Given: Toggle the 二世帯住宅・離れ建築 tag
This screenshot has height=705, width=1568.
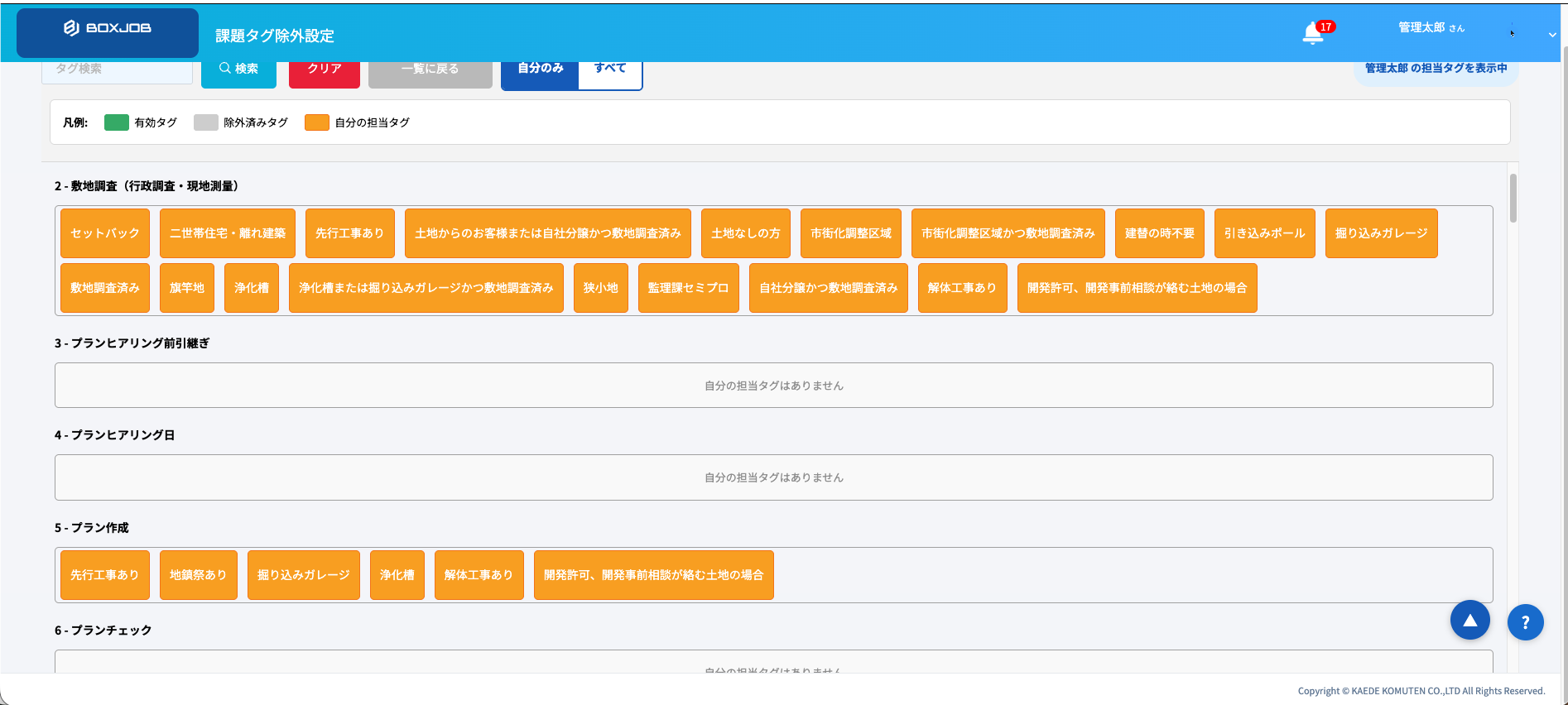Looking at the screenshot, I should (228, 233).
